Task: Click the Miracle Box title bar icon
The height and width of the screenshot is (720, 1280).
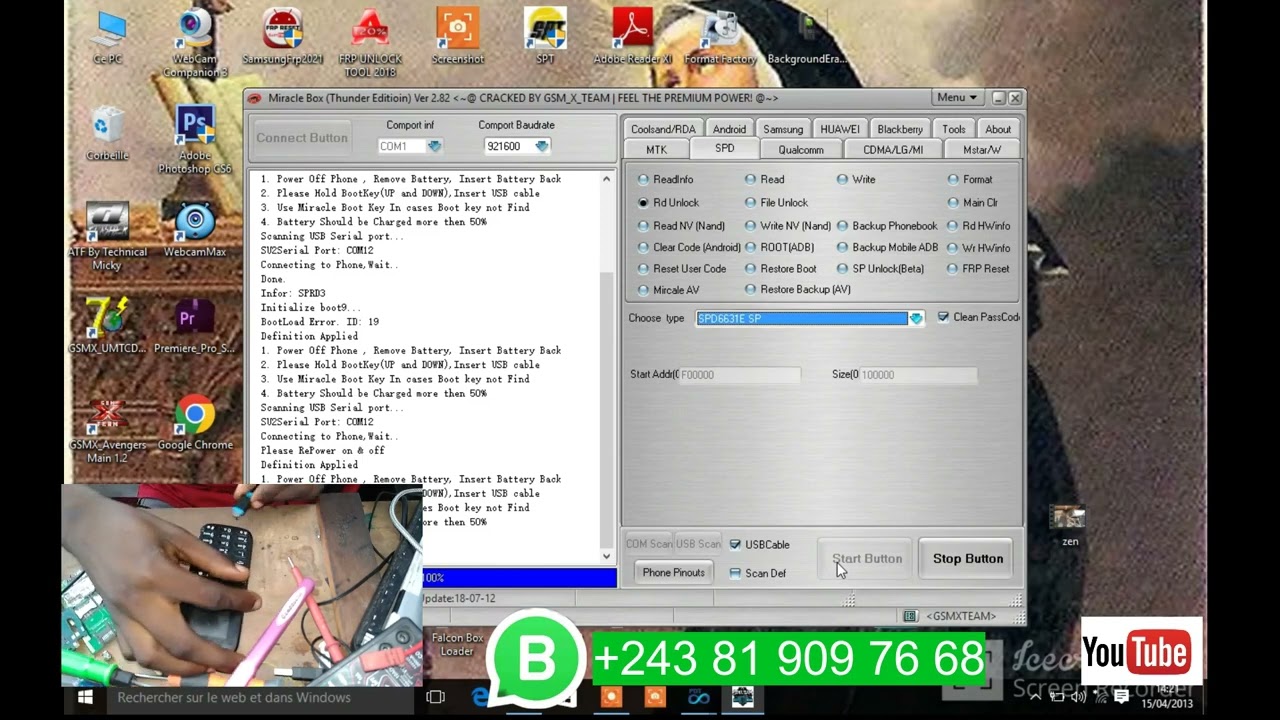Action: pos(256,98)
